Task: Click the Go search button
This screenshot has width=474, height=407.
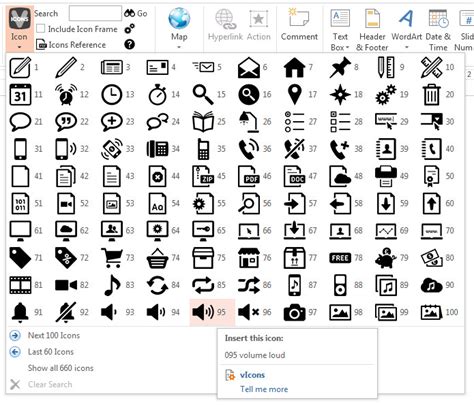Action: (x=136, y=13)
